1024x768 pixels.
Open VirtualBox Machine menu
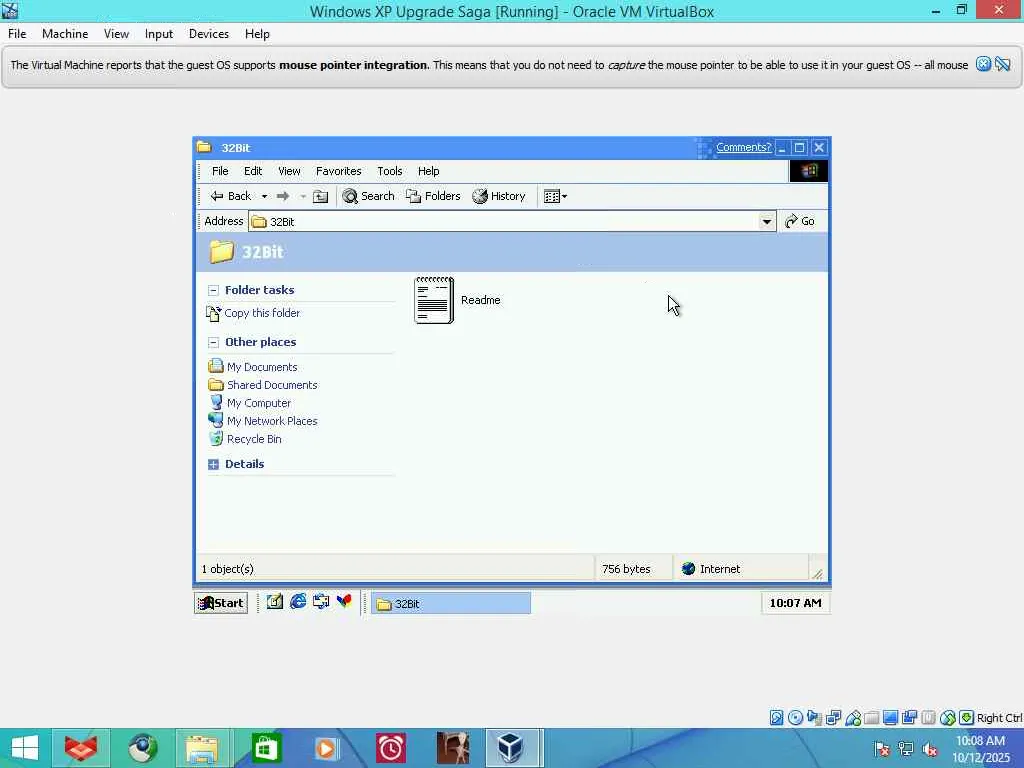[65, 34]
